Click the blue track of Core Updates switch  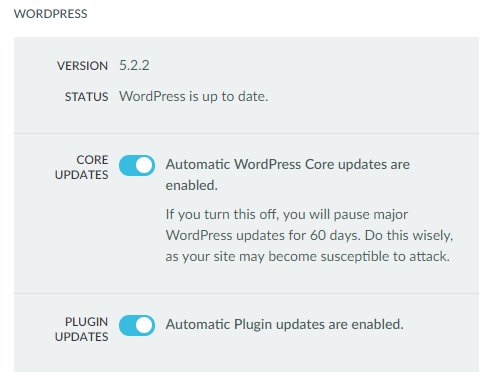click(127, 165)
